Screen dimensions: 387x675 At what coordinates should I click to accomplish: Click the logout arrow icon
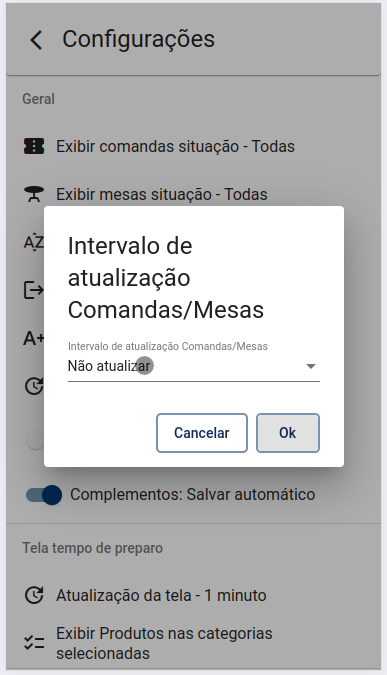click(x=34, y=290)
